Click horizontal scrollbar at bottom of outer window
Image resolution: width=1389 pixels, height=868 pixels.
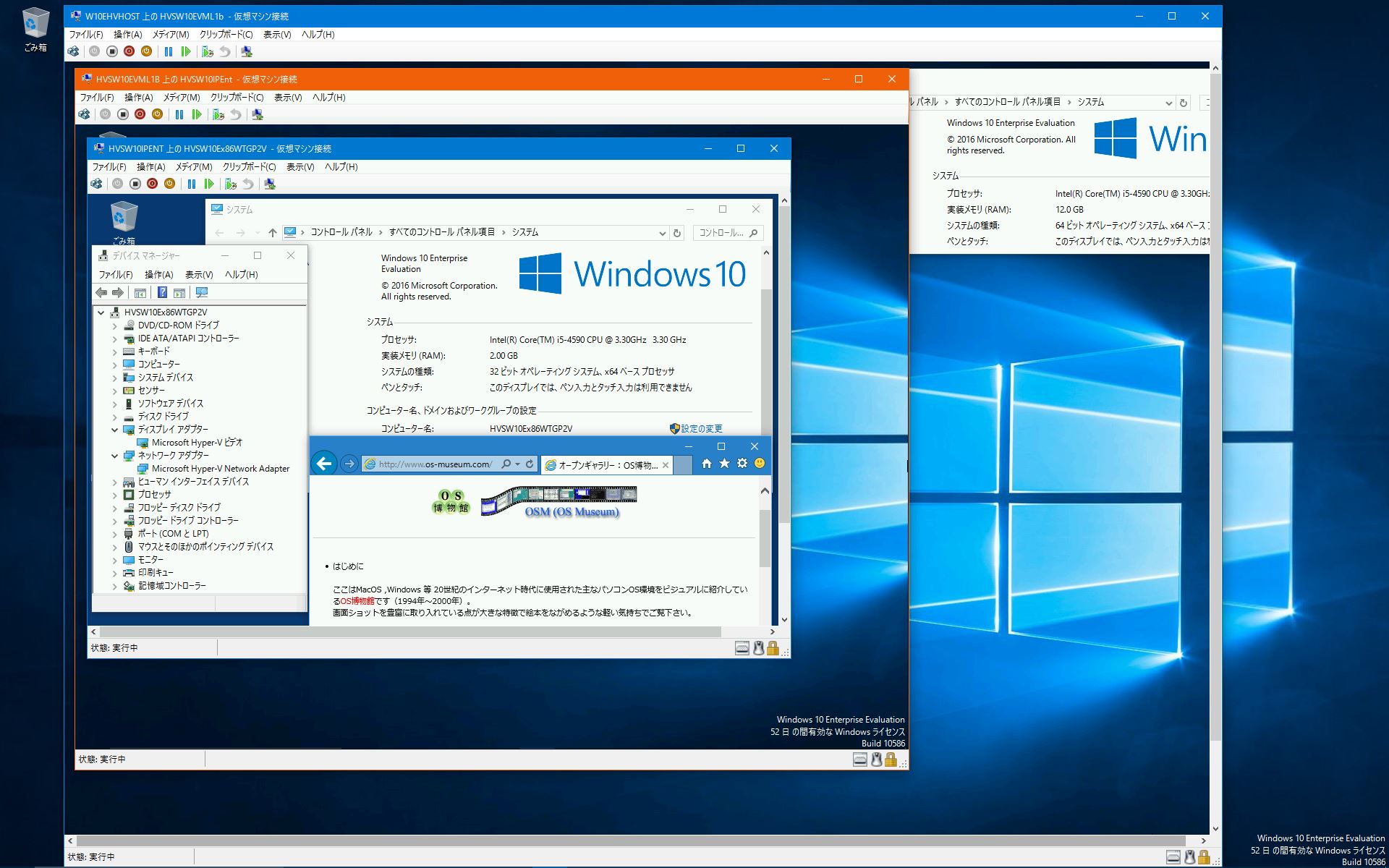click(x=631, y=841)
